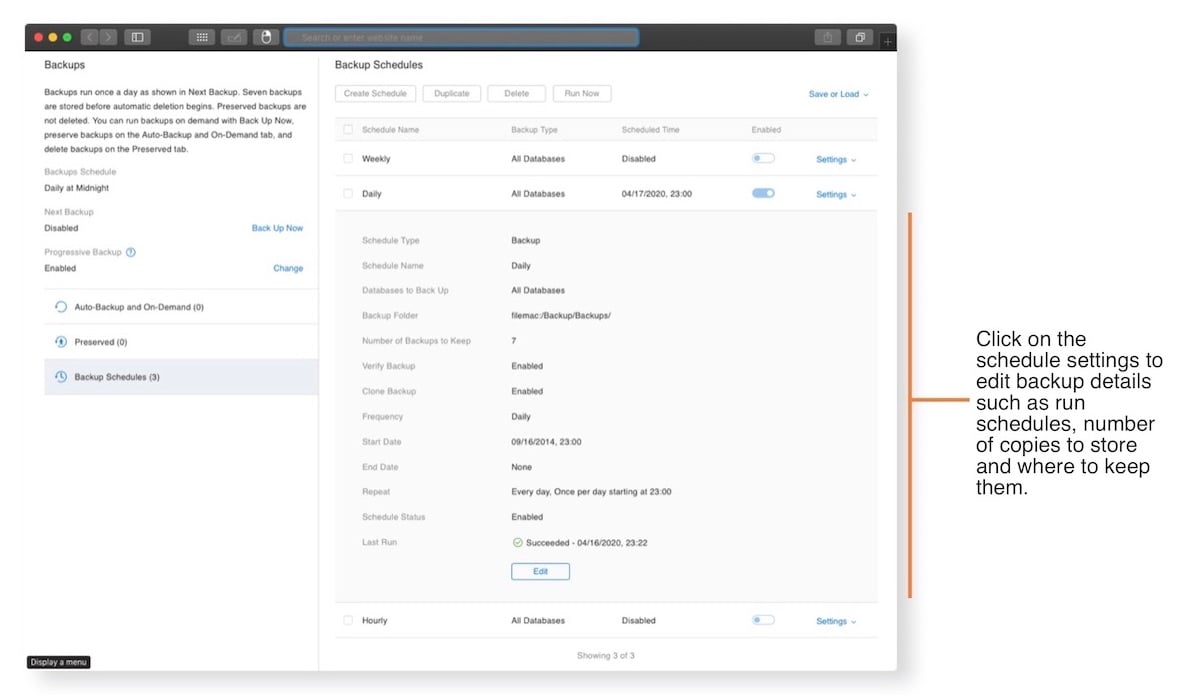Open Settings dropdown for the Weekly schedule
Image resolution: width=1193 pixels, height=695 pixels.
pos(835,159)
